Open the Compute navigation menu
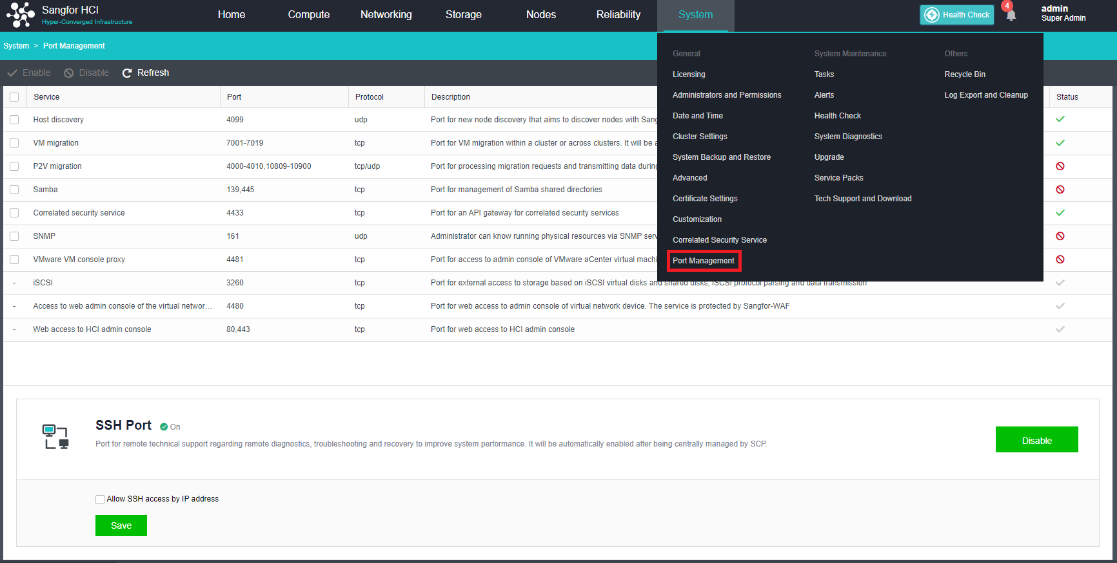1117x563 pixels. [309, 15]
